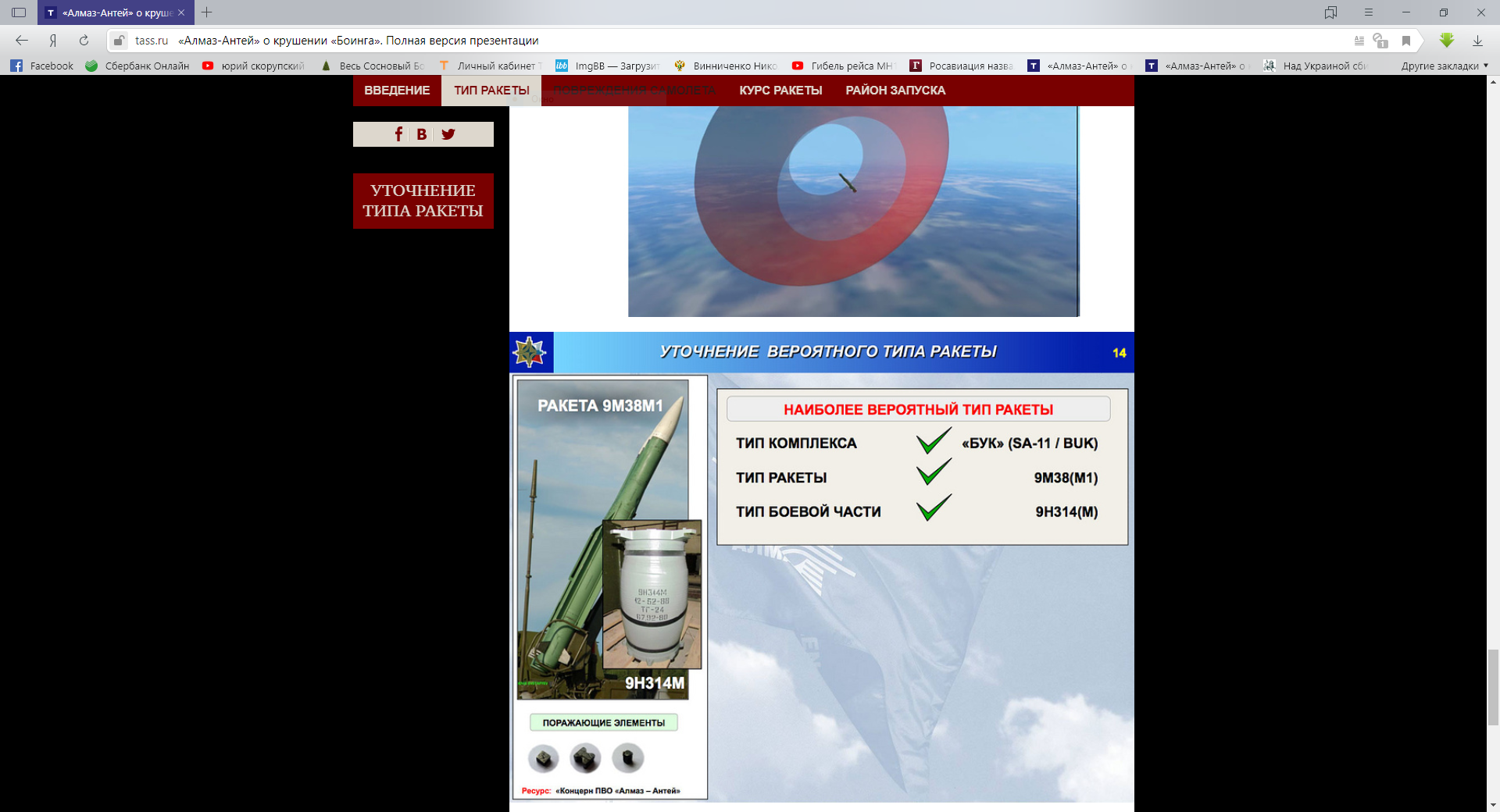Go back to the previous page
Image resolution: width=1500 pixels, height=812 pixels.
(22, 41)
